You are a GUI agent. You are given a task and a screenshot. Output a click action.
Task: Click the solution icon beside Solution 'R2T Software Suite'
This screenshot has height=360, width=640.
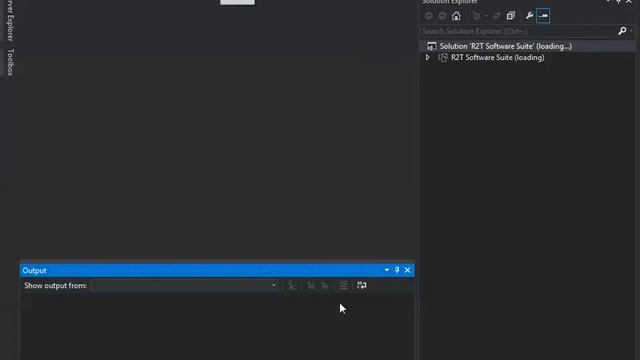pos(431,46)
